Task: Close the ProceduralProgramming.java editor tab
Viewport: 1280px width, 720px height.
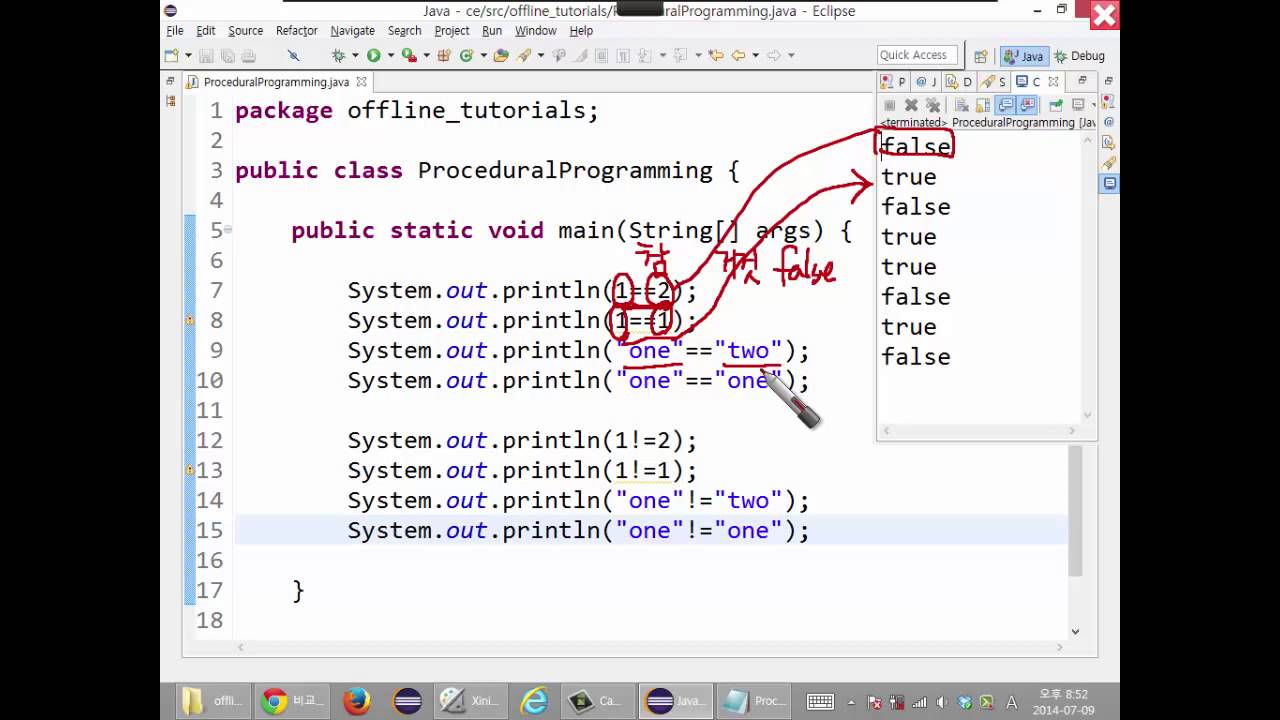Action: (361, 82)
